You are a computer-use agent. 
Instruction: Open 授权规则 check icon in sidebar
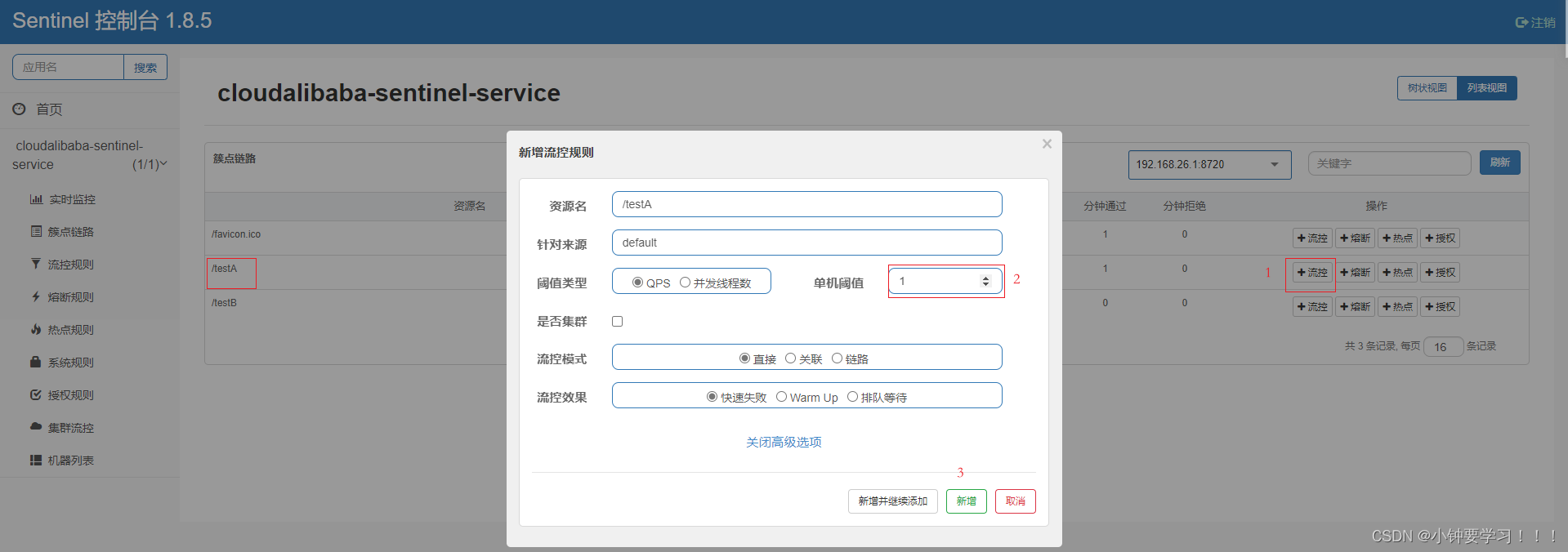pos(36,395)
